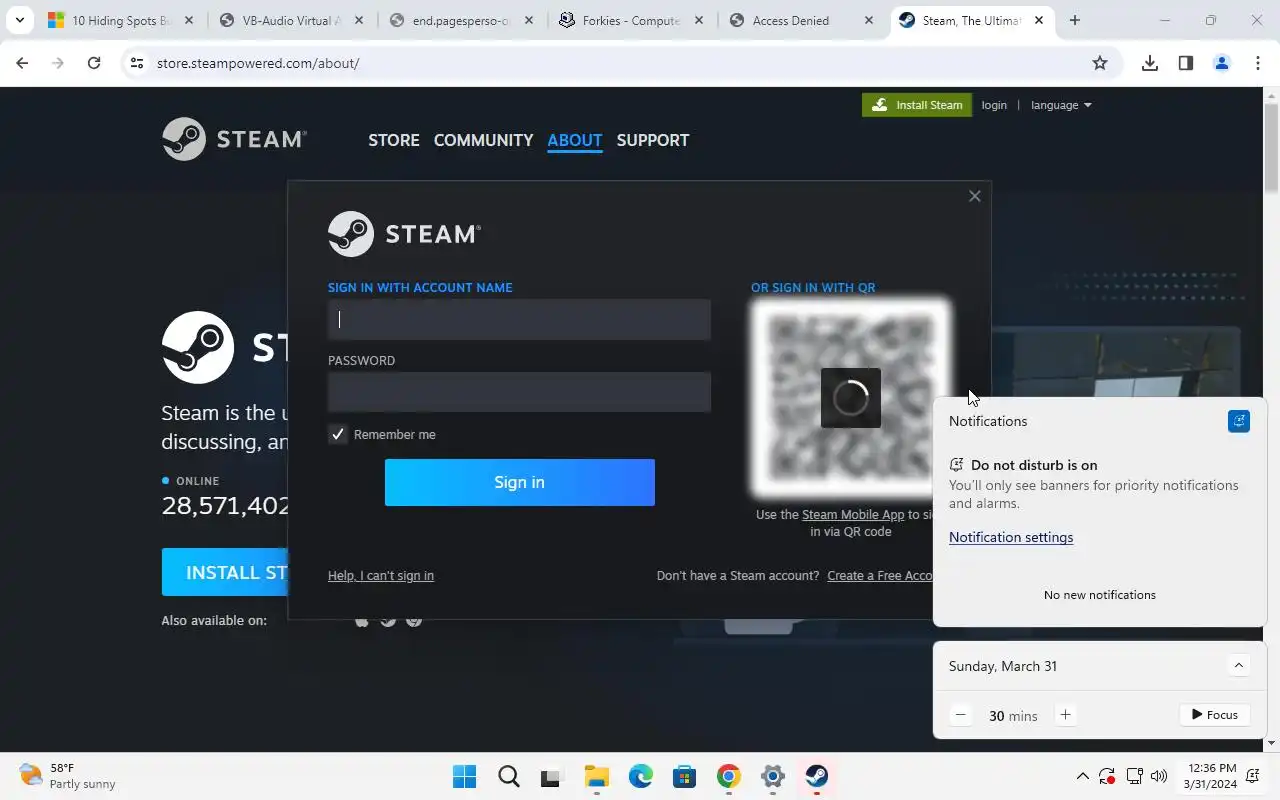Open the volume speaker tray icon

(1159, 776)
